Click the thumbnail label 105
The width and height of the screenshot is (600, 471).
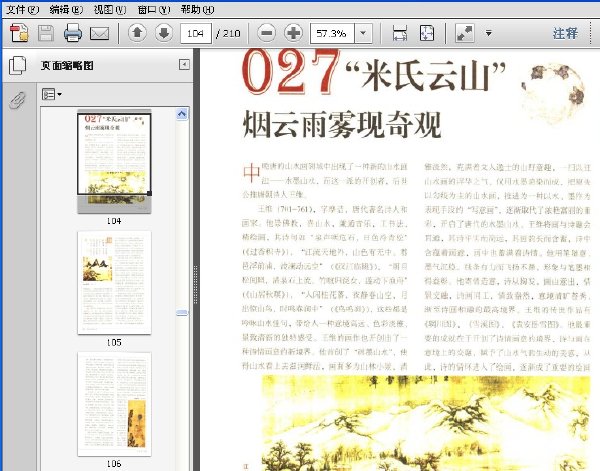tap(114, 342)
